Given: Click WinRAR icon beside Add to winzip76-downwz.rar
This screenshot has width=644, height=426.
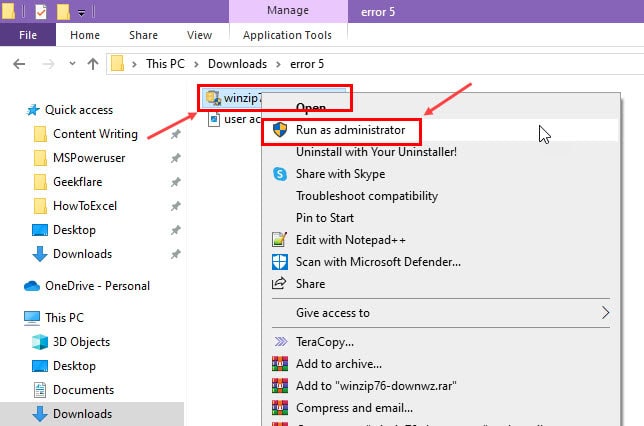Looking at the screenshot, I should (x=280, y=385).
